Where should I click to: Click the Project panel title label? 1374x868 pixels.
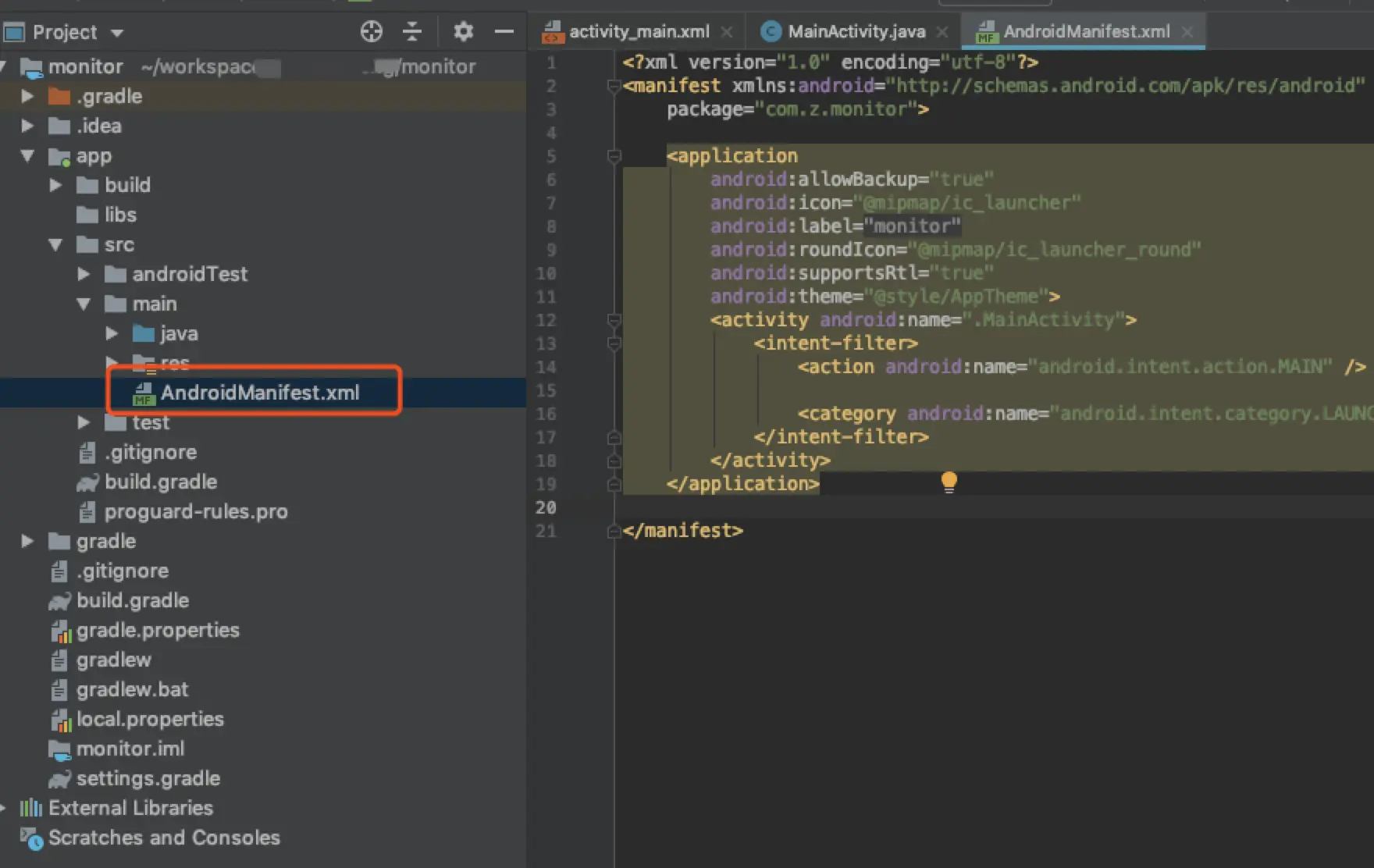pos(65,32)
